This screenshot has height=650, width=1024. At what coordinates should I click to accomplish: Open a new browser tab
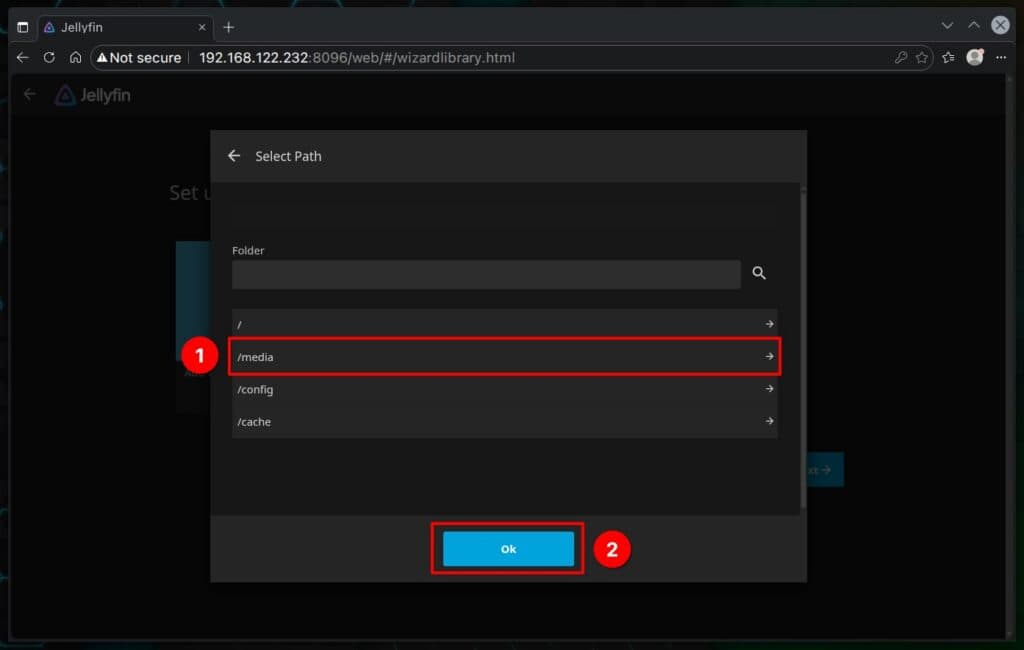coord(229,27)
